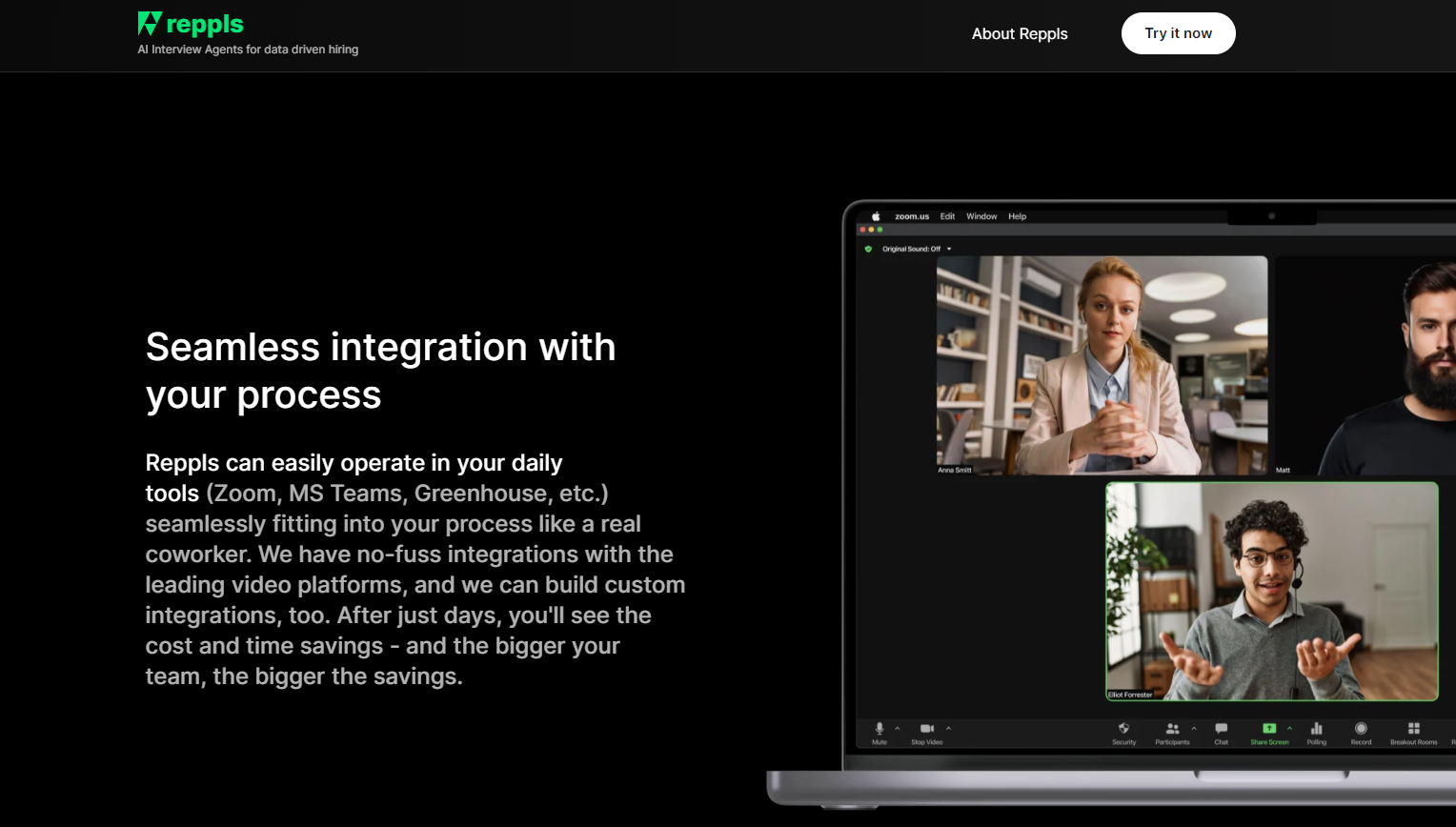Toggle the Record button in Zoom

[1361, 729]
